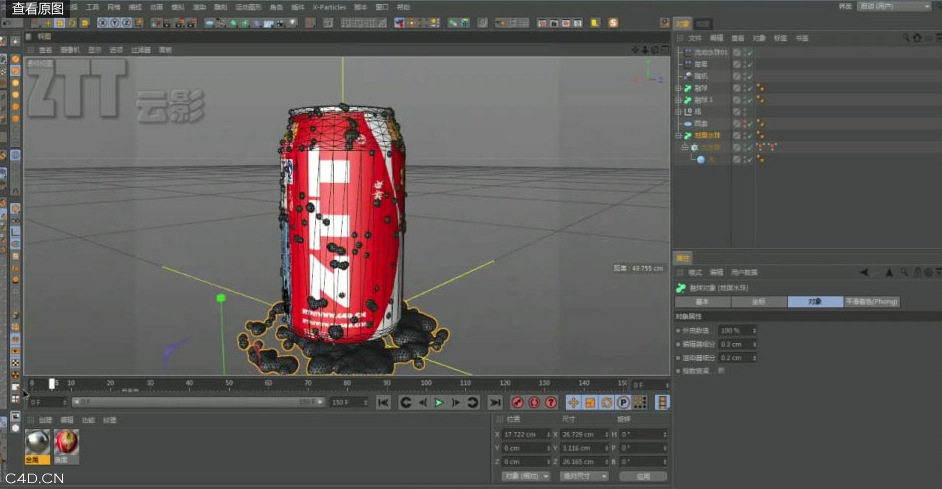This screenshot has width=942, height=489.
Task: Expand the 融球 object tree node
Action: pyautogui.click(x=679, y=88)
